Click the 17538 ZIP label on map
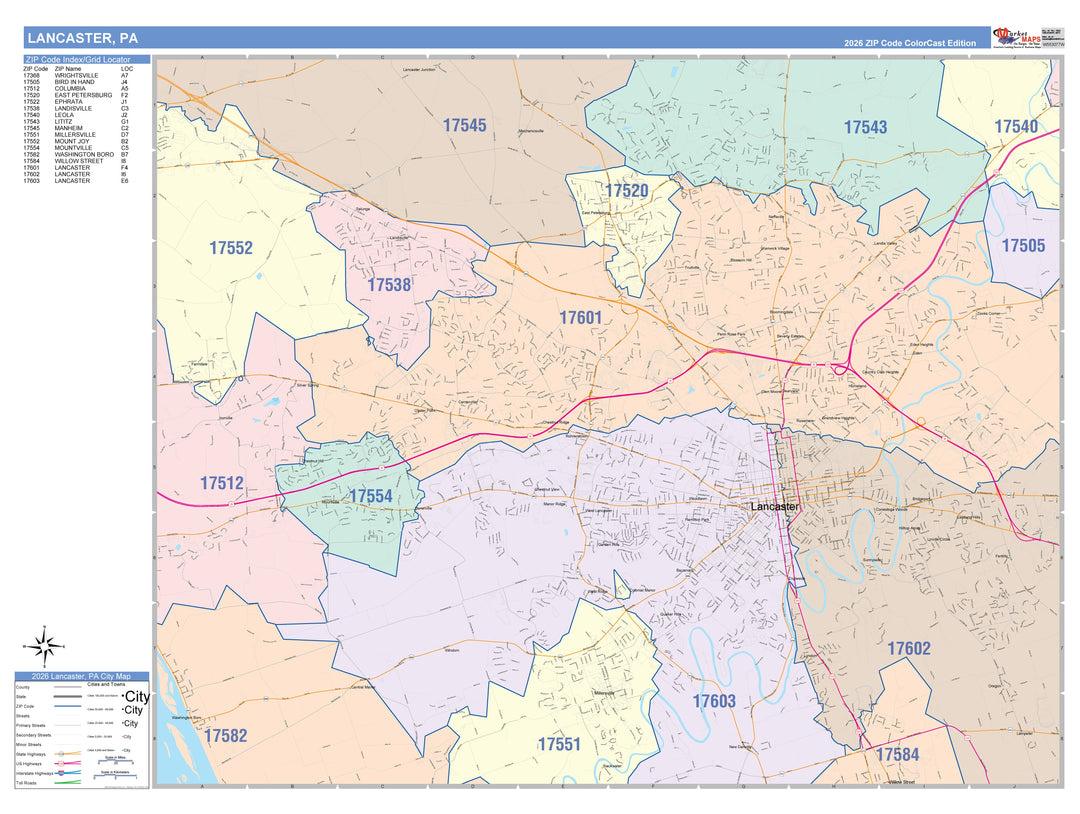This screenshot has height=814, width=1080. click(x=389, y=285)
